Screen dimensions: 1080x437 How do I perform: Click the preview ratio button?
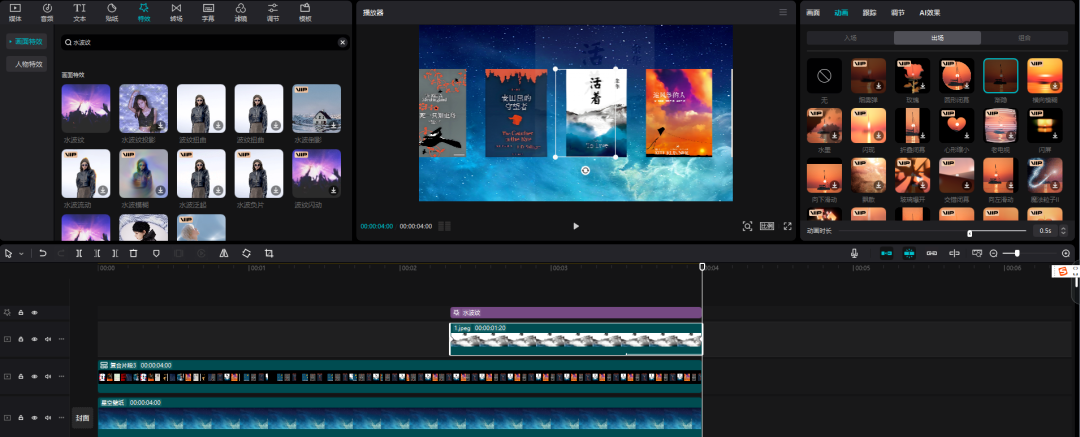[x=767, y=226]
